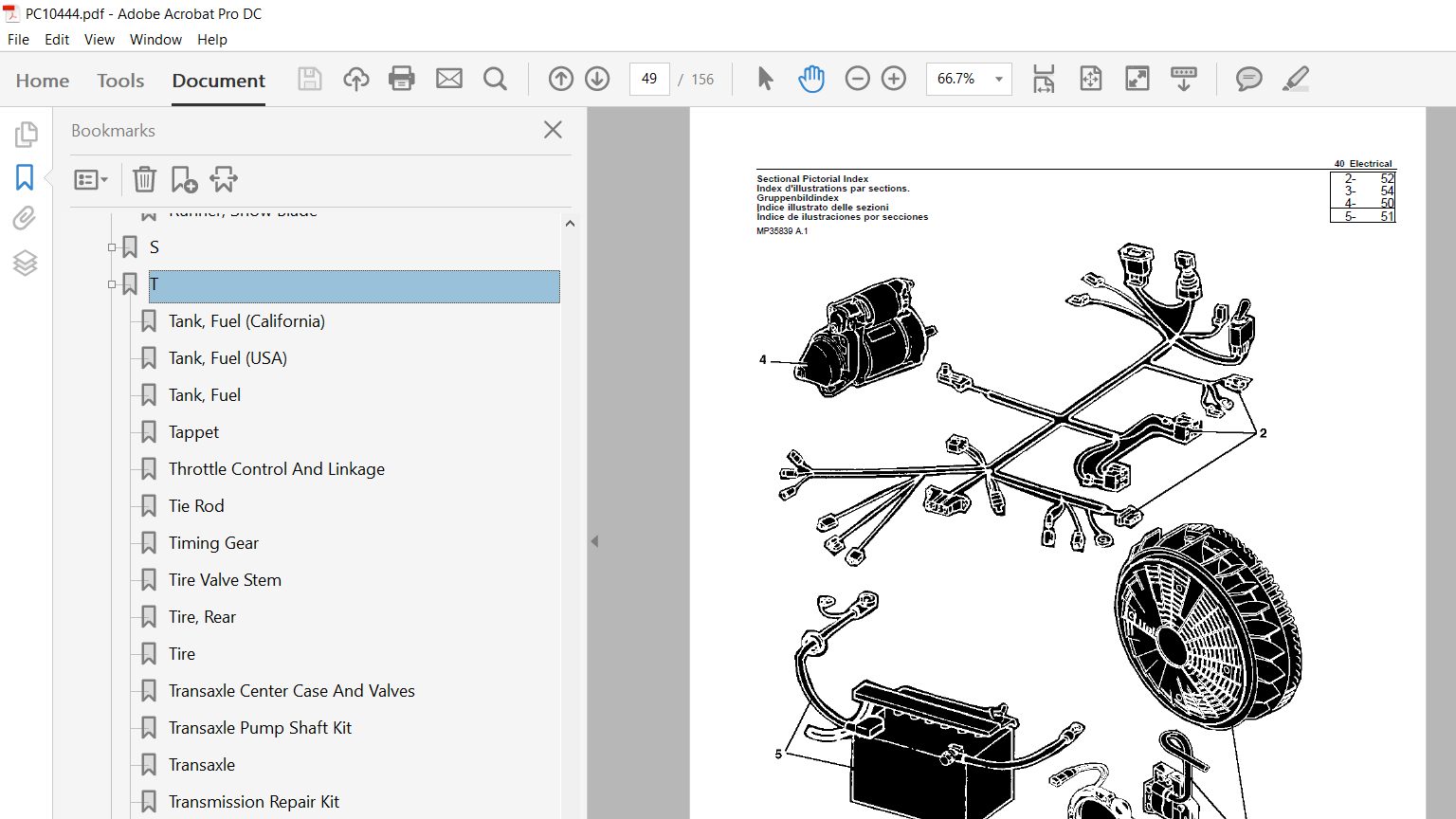Open the Layers panel icon
The height and width of the screenshot is (819, 1456).
[25, 263]
